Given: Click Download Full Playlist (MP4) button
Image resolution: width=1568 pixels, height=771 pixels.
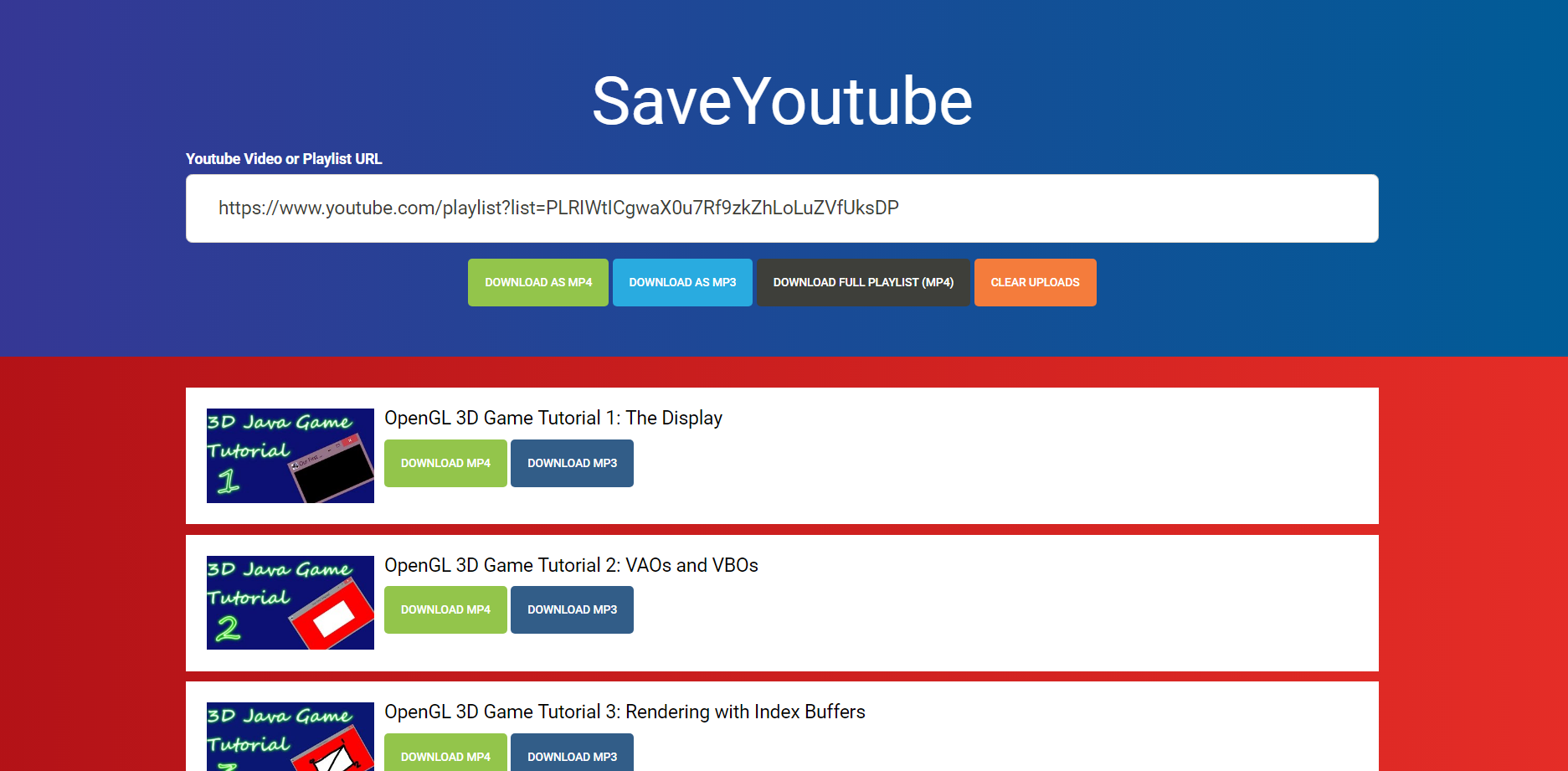Looking at the screenshot, I should (x=863, y=282).
